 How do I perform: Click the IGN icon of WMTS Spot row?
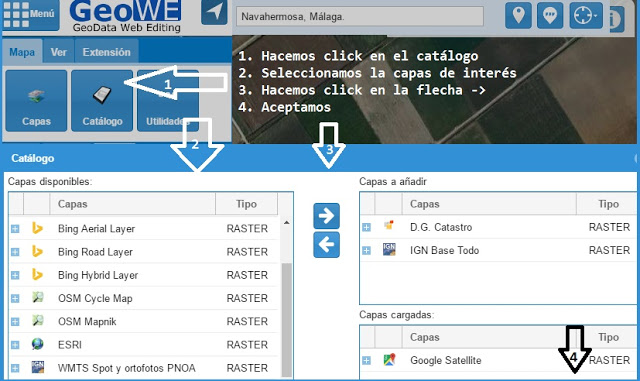click(38, 367)
